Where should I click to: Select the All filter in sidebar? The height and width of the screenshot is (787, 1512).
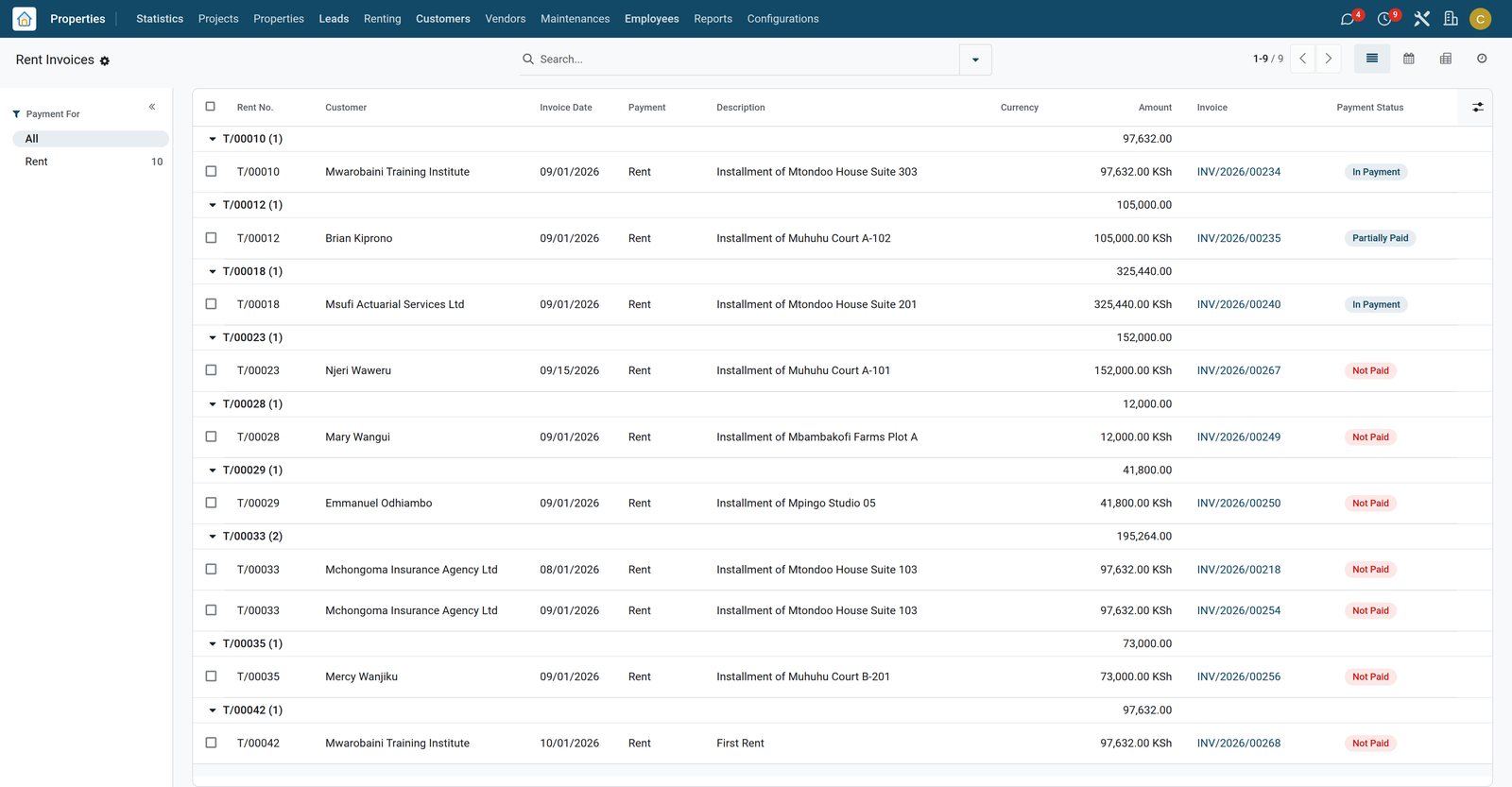pos(91,139)
